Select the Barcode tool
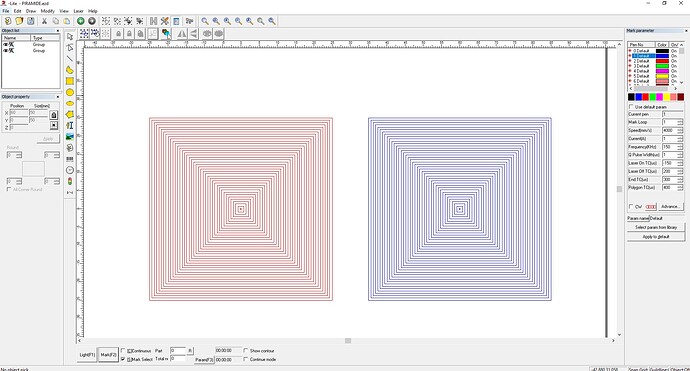Screen dimensions: 690x371 [x=70, y=159]
